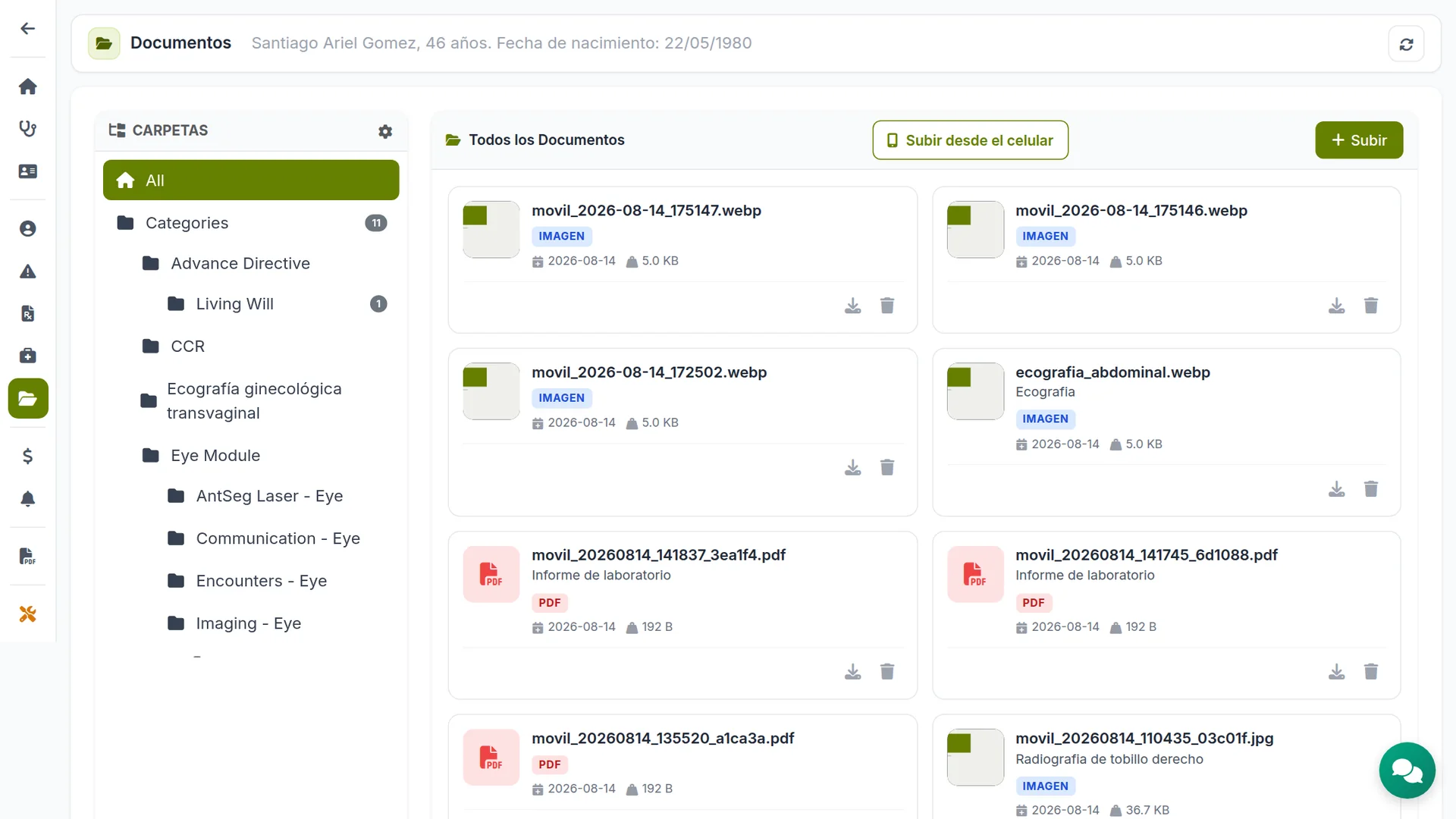Screen dimensions: 1456x819
Task: Click Subir desde el celular button
Action: [971, 140]
